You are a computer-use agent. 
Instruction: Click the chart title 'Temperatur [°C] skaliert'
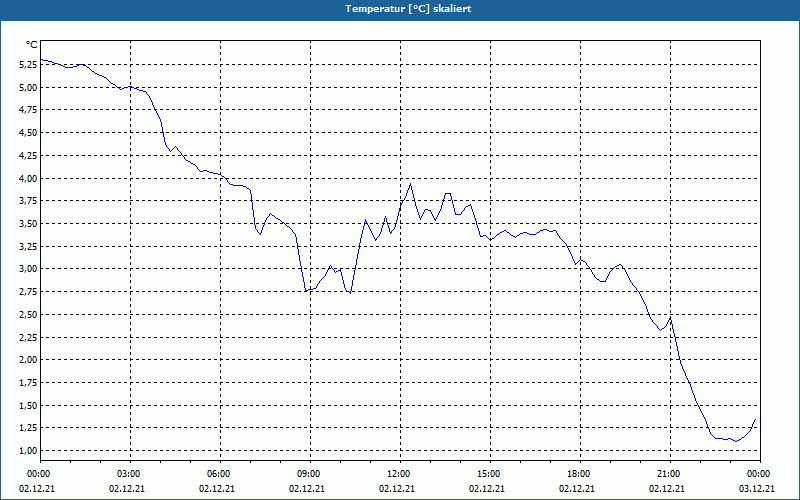(408, 9)
